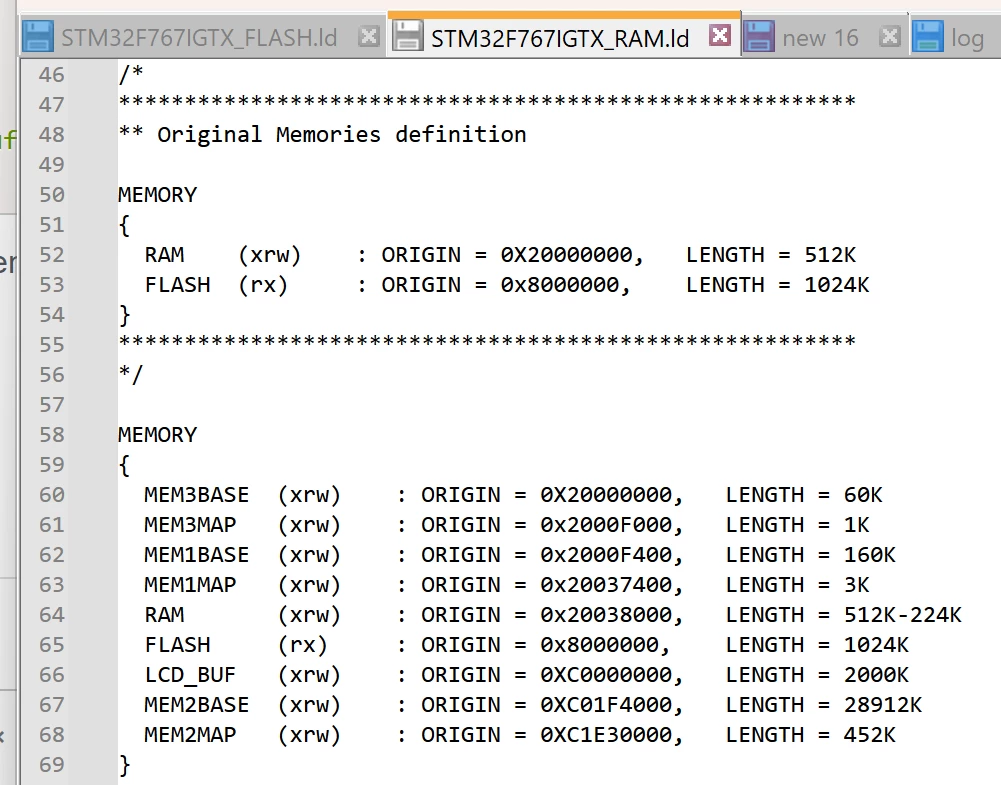
Task: Click the save icon on STM32F767IGTX_FLASH.ld tab
Action: pos(38,36)
